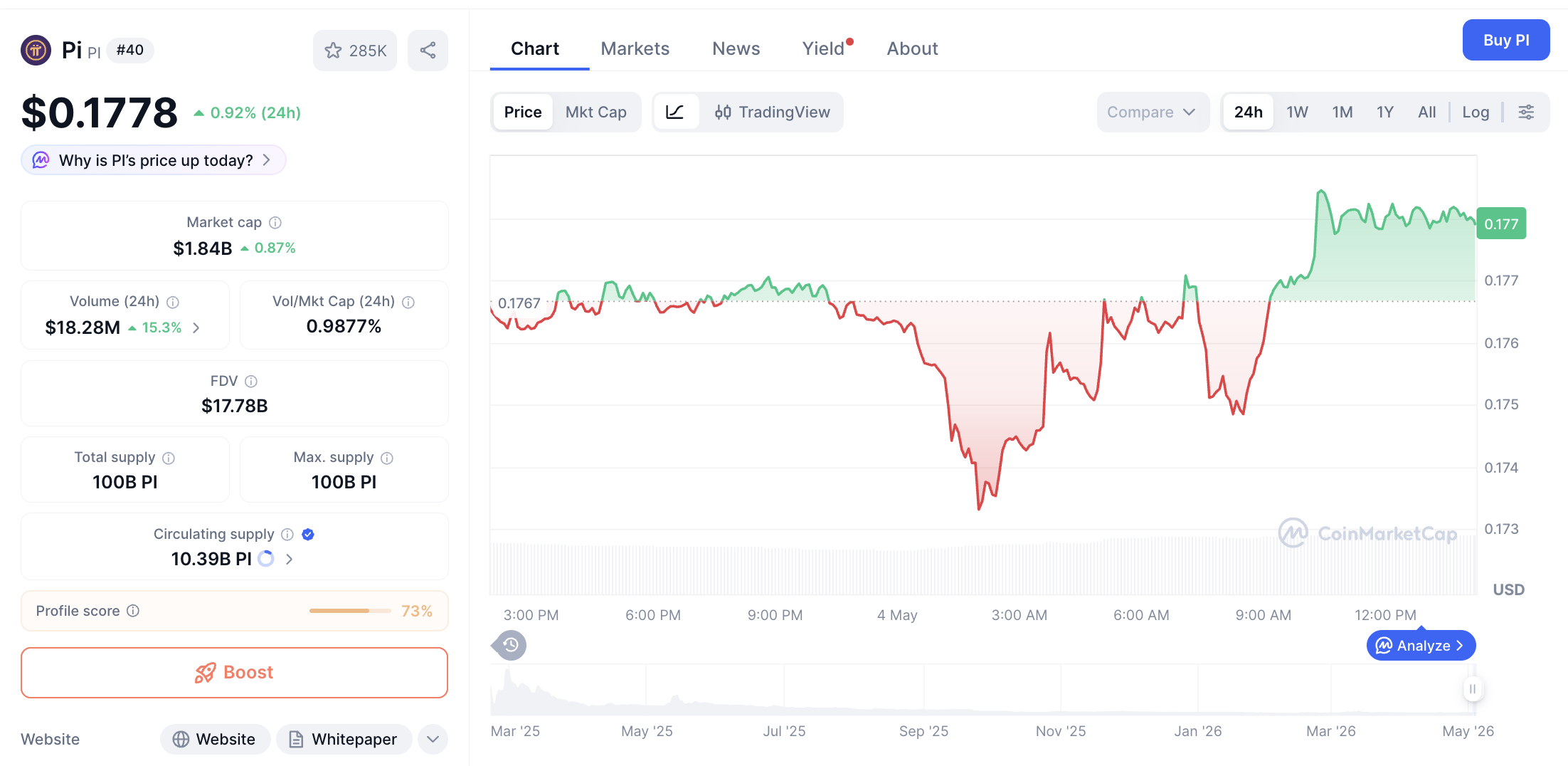Click the Buy PI button
Viewport: 1568px width, 766px height.
(1506, 40)
